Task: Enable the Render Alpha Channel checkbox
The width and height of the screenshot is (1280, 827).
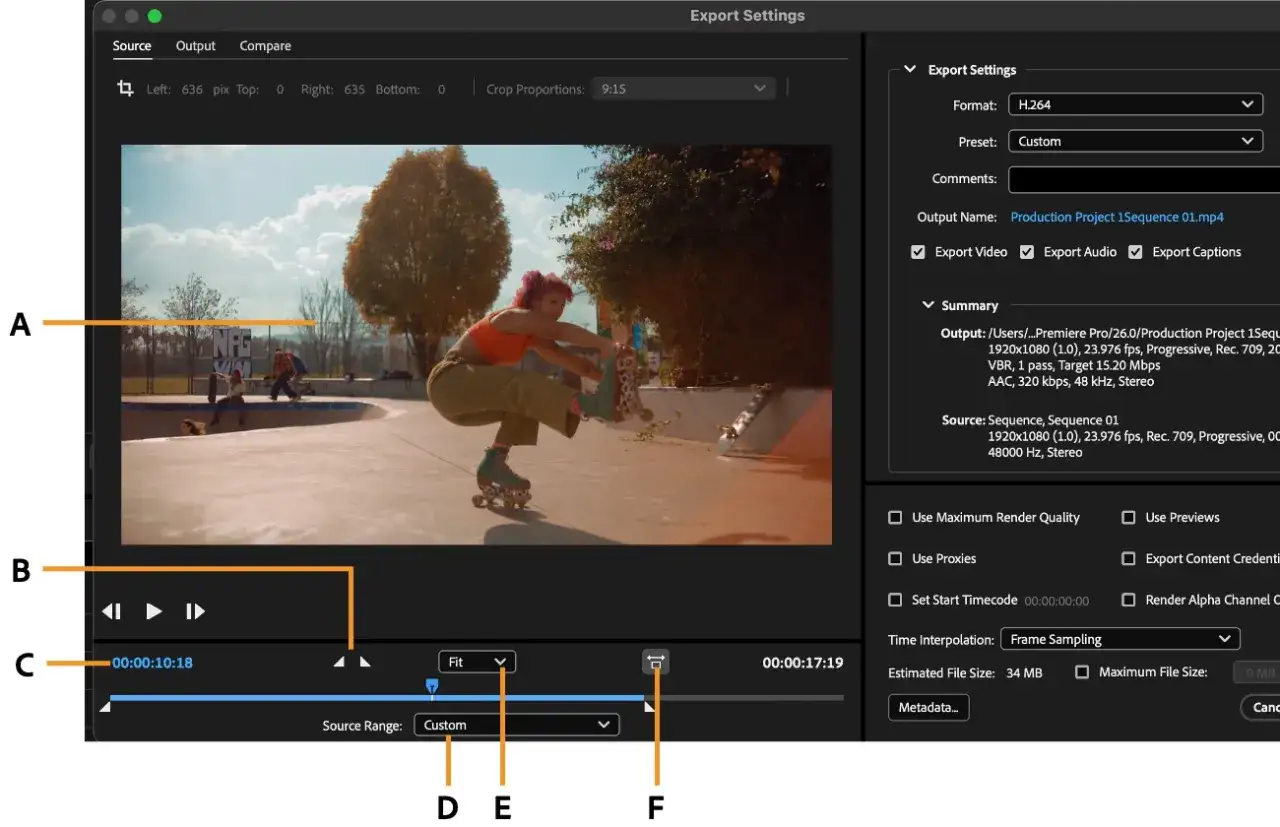Action: point(1128,600)
